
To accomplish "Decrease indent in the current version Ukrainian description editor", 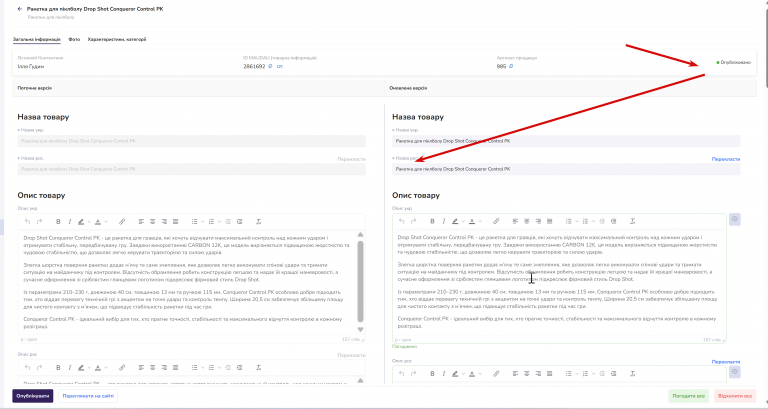I will tap(228, 221).
